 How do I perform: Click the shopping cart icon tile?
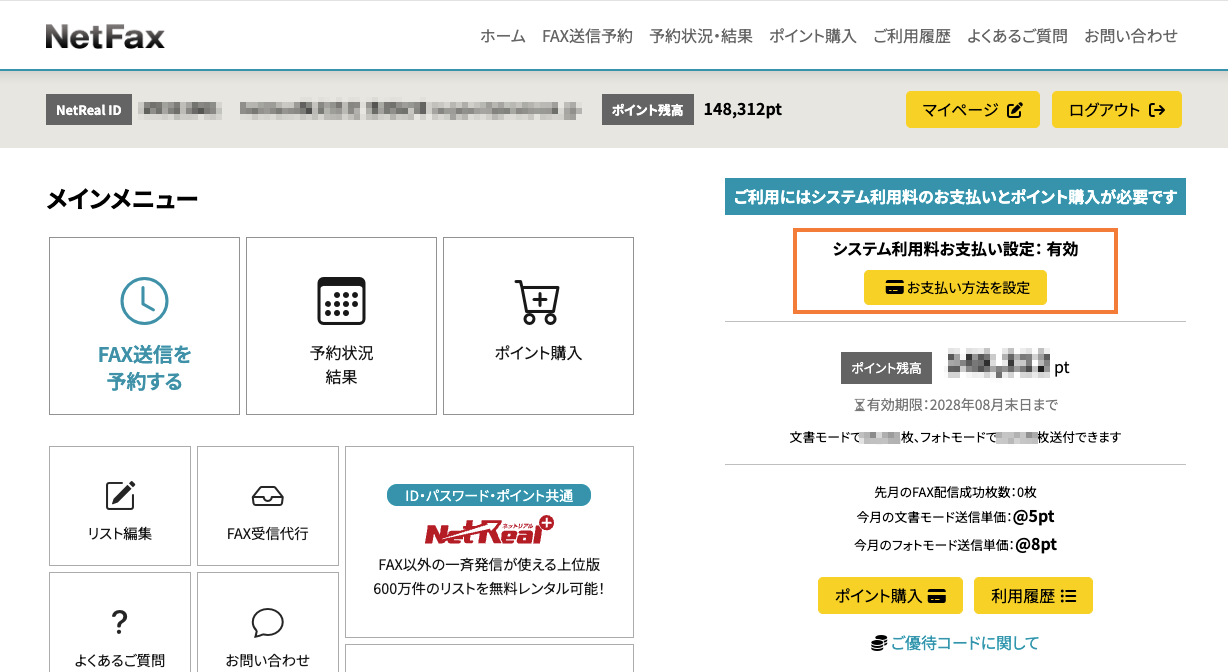[538, 325]
